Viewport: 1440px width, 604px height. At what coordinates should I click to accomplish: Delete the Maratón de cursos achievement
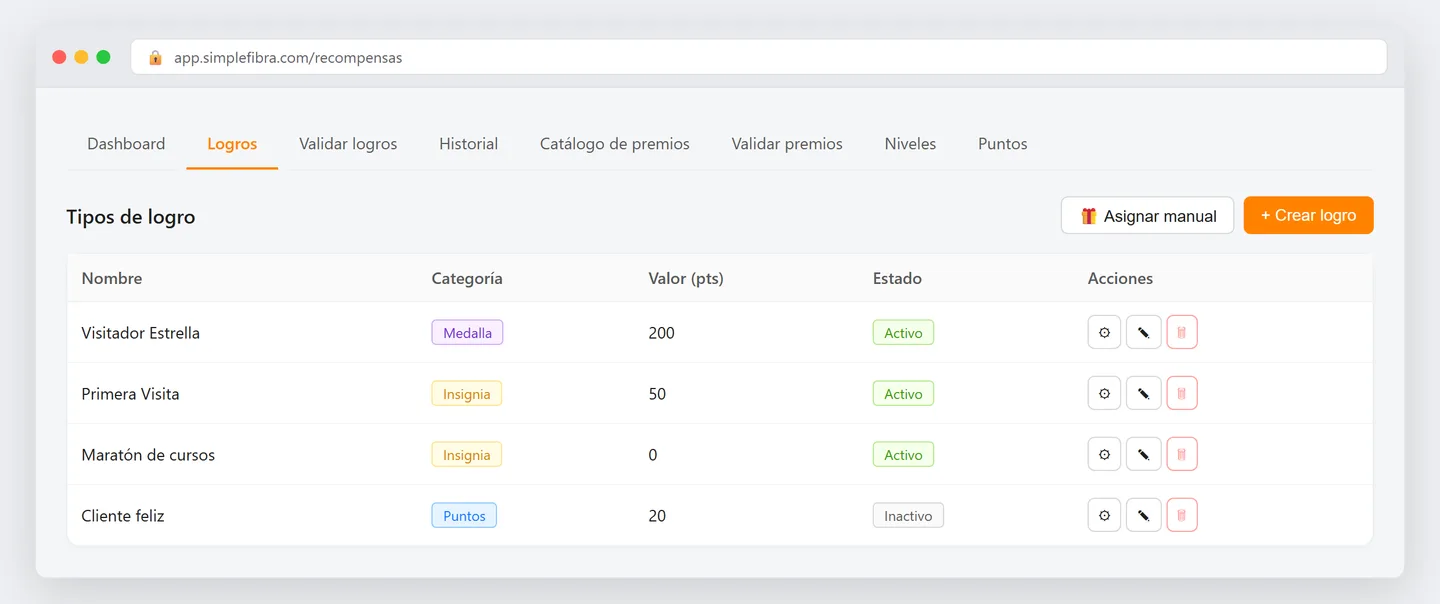pos(1182,454)
